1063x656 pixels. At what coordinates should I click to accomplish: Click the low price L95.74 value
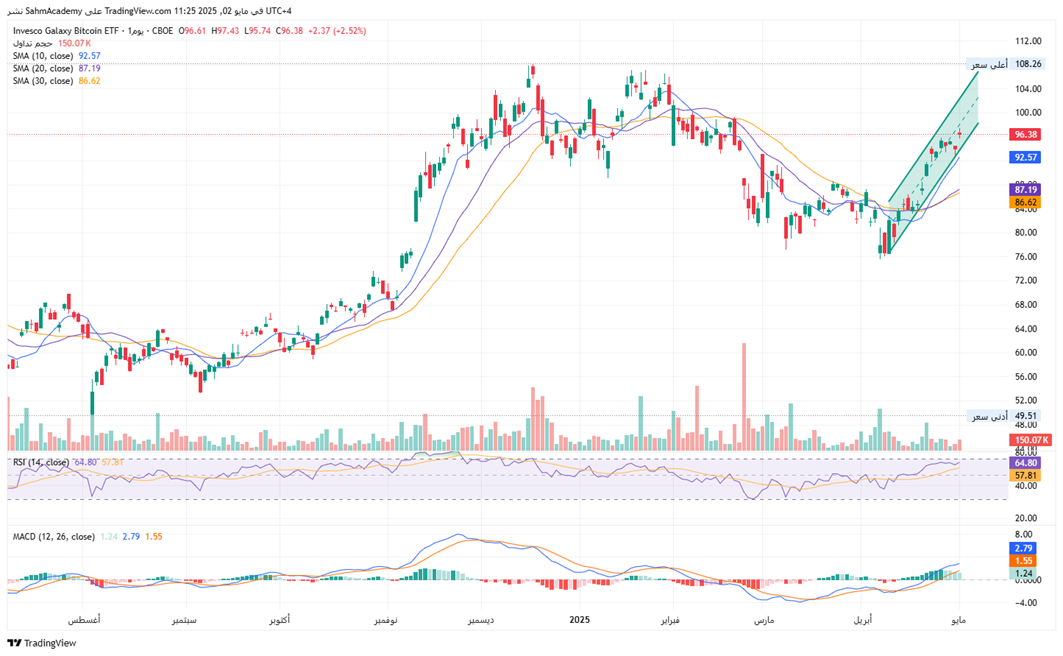click(258, 31)
